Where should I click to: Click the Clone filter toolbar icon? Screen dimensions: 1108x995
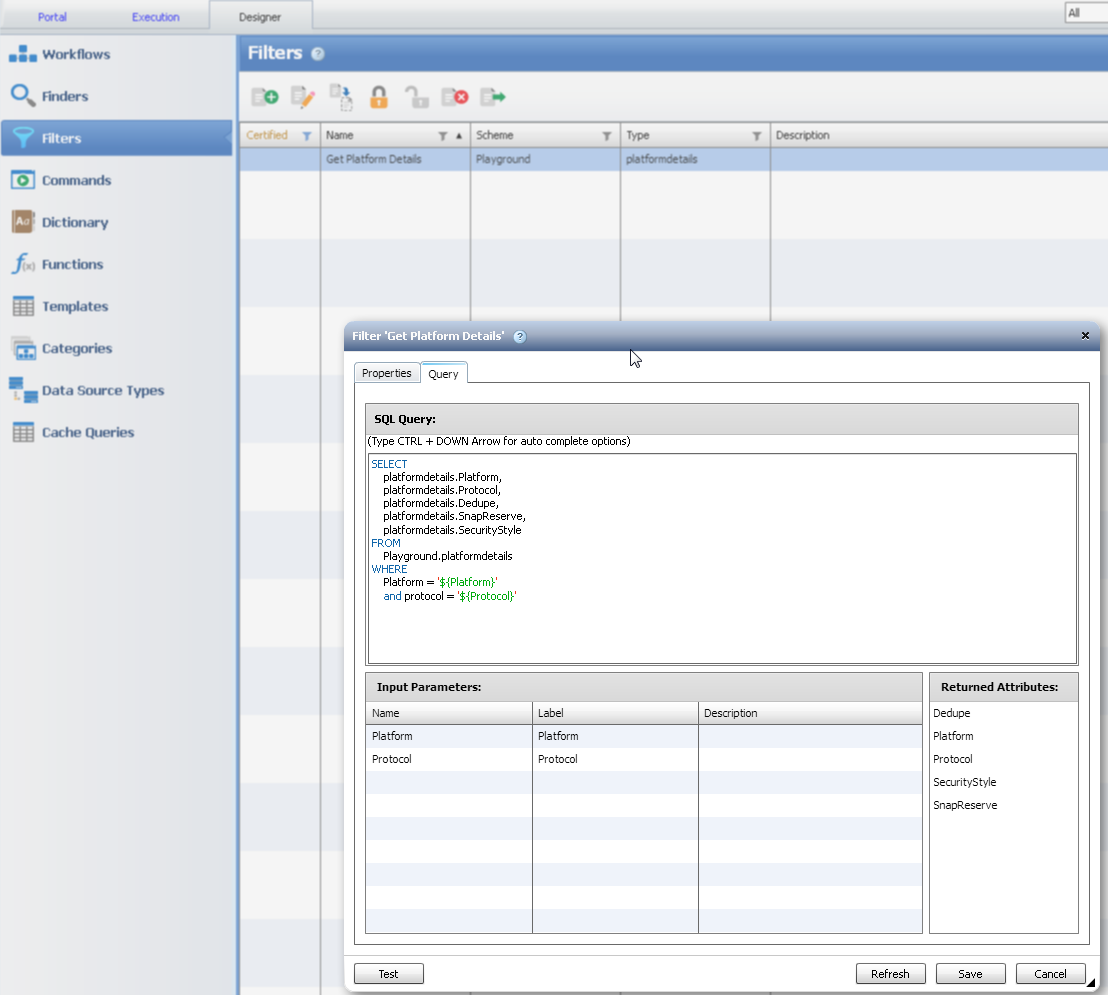point(341,97)
